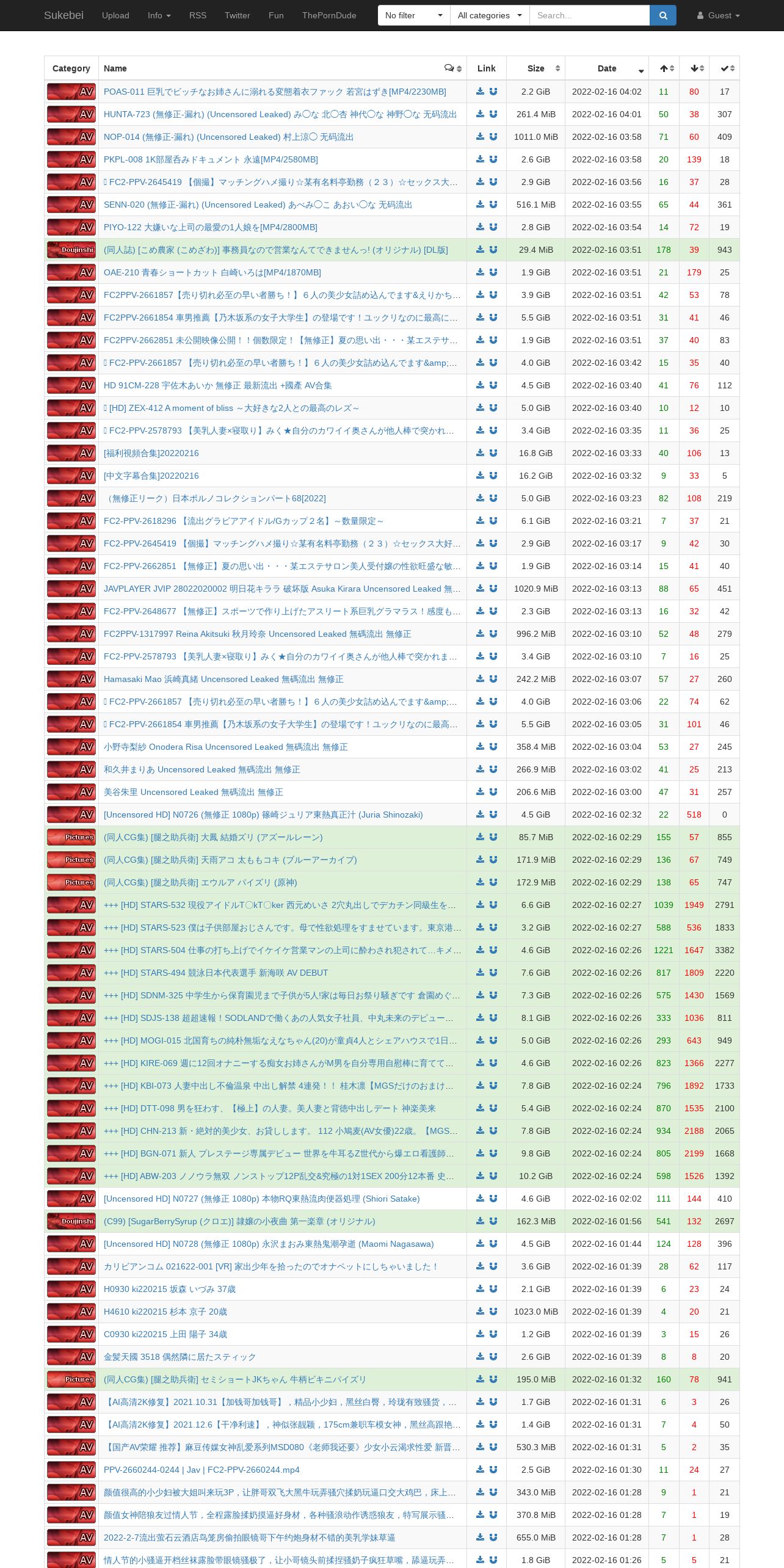Click leechers value 518 in N0726 row
This screenshot has width=784, height=1568.
694,815
